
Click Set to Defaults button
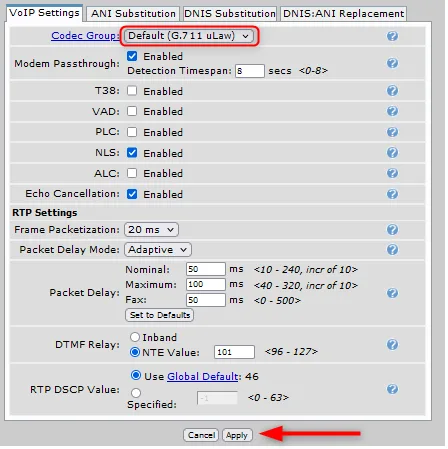click(x=160, y=315)
